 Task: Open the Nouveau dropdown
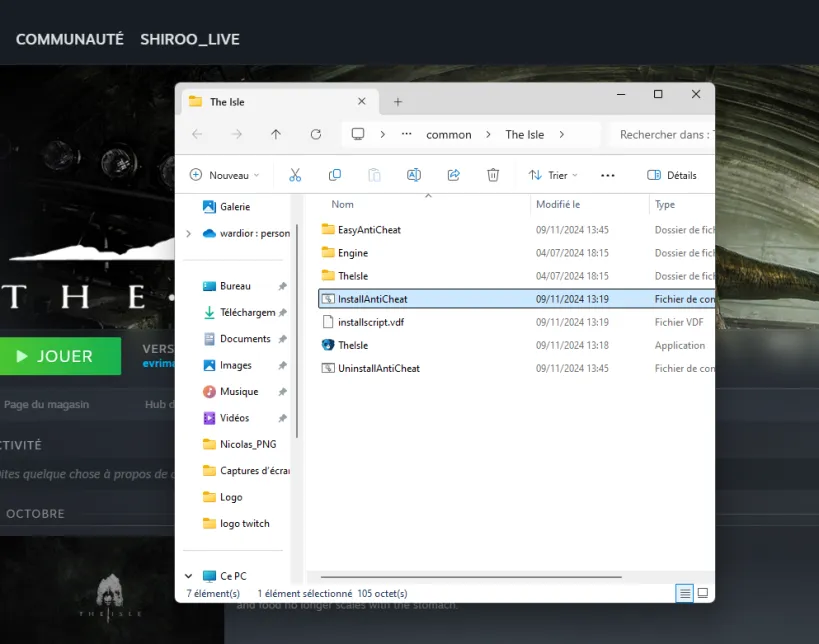tap(225, 175)
